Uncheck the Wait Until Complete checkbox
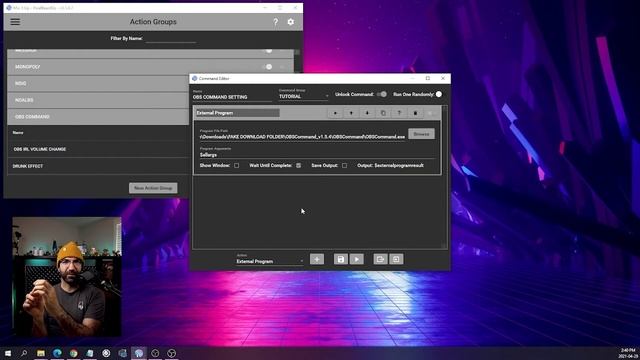 click(299, 166)
